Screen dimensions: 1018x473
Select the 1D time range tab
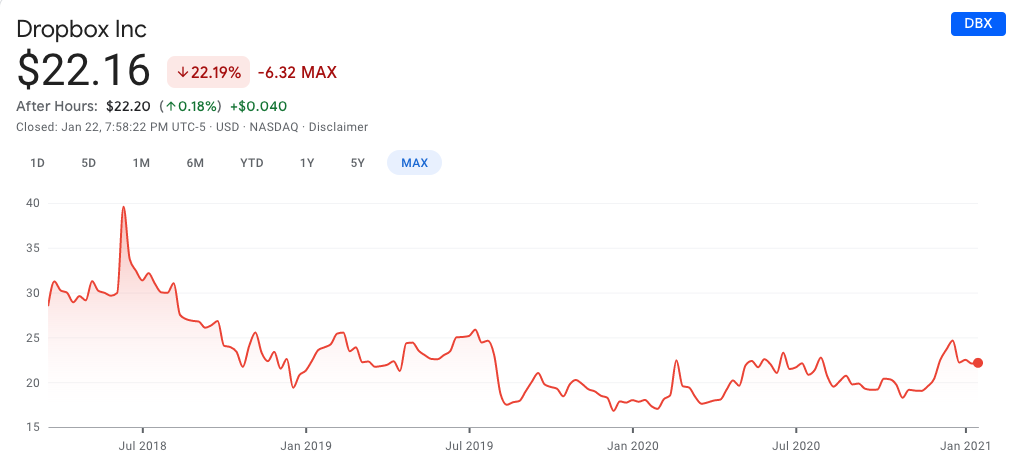pyautogui.click(x=37, y=163)
